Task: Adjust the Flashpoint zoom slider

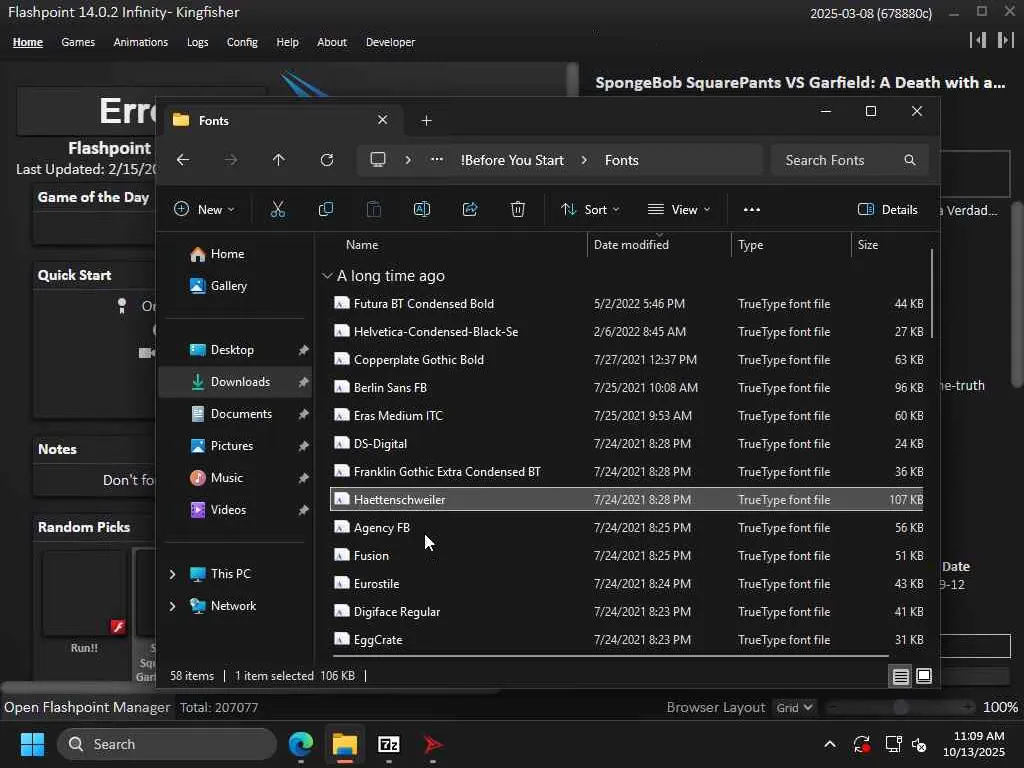Action: (x=901, y=707)
